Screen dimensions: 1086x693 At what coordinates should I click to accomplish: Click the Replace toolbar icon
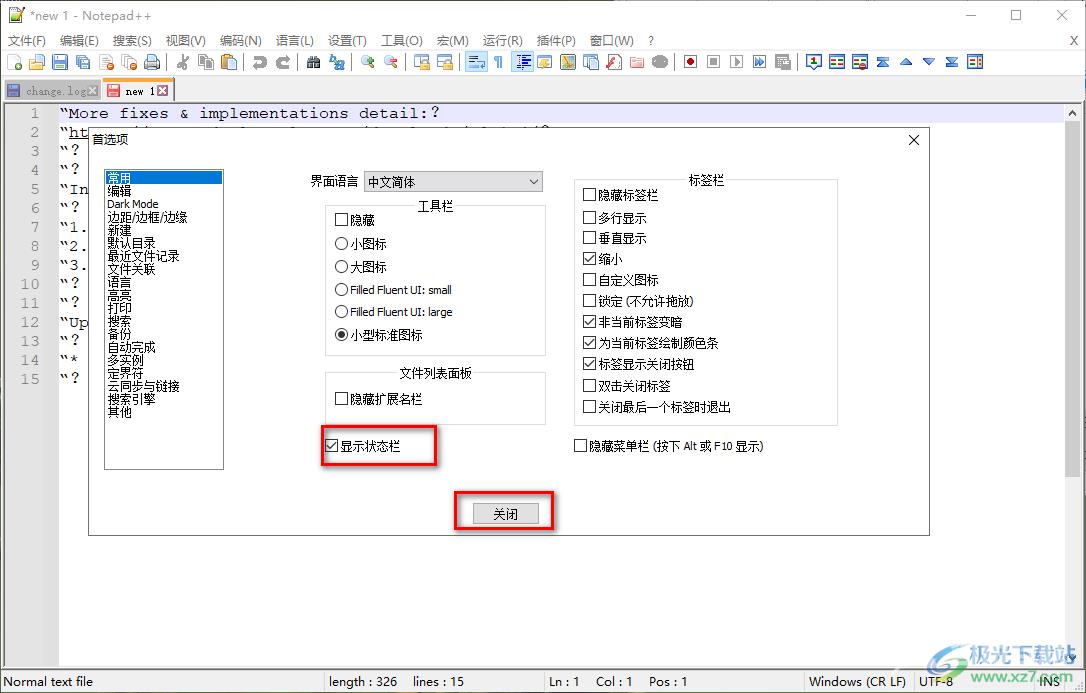(337, 62)
